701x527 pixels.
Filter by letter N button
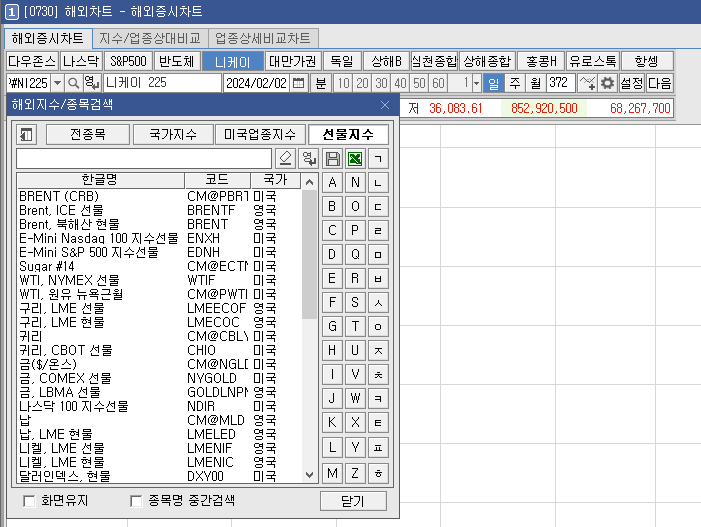pos(355,182)
